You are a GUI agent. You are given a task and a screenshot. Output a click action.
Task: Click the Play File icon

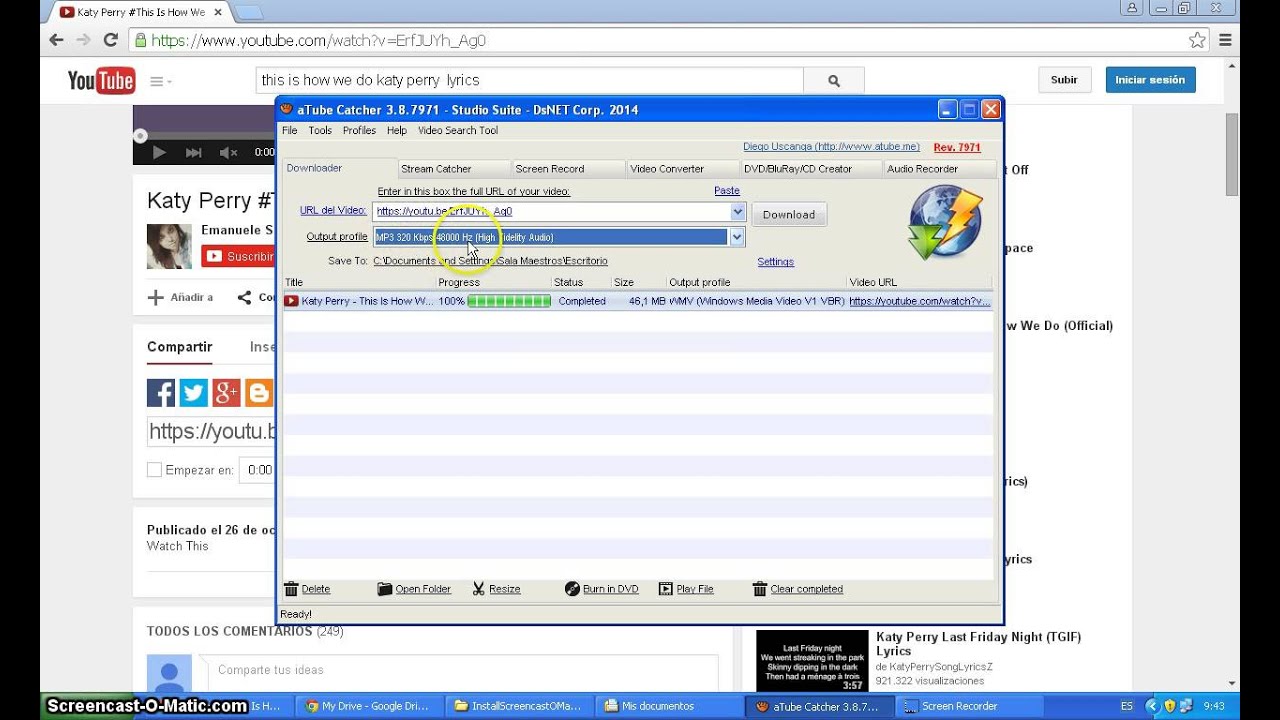tap(666, 589)
